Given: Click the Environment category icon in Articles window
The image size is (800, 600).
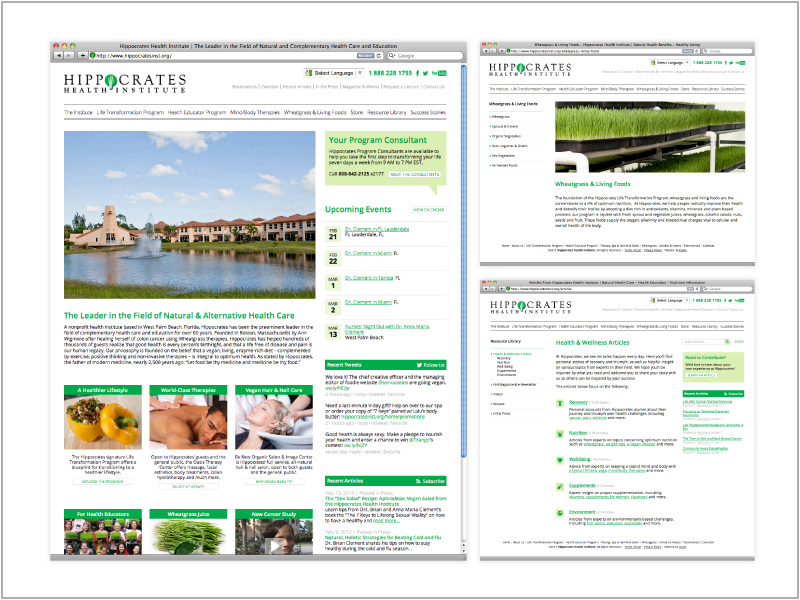Looking at the screenshot, I should [560, 513].
